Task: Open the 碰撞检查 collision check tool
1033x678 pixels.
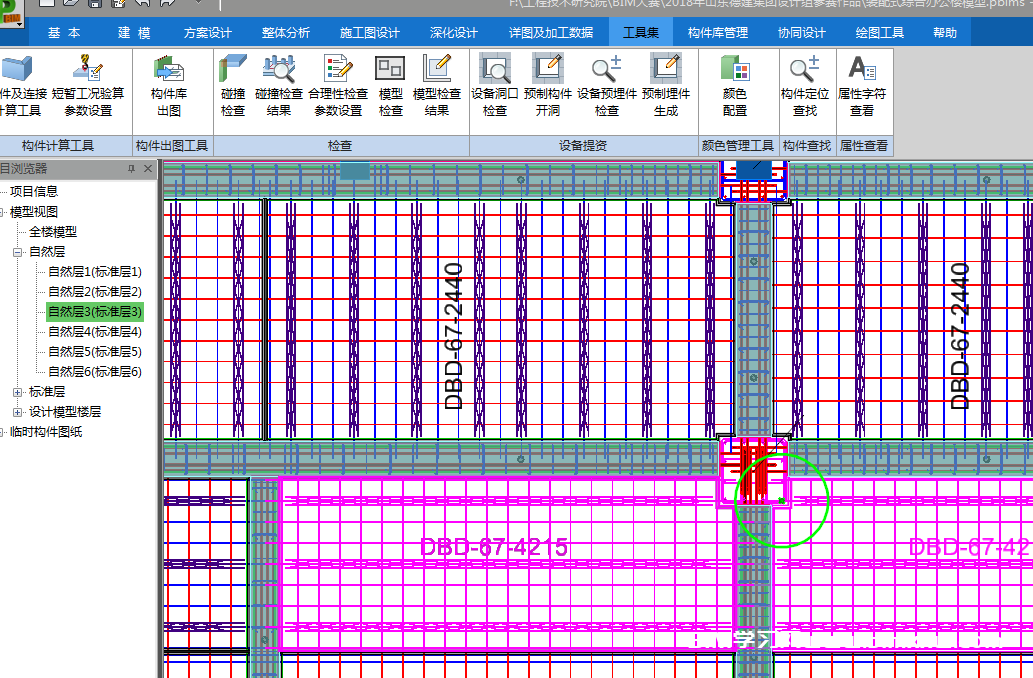Action: 233,85
